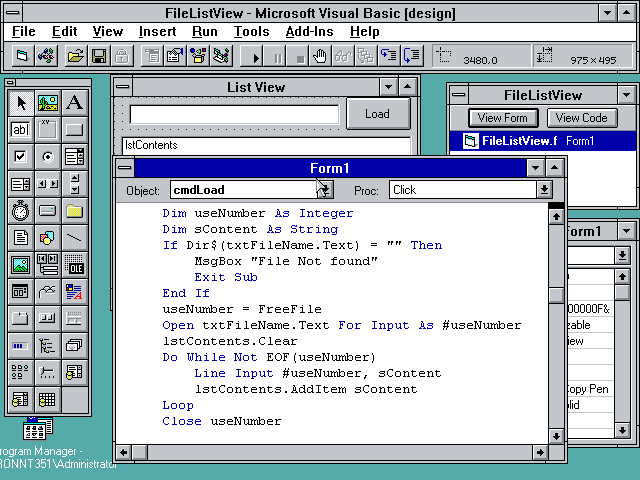Select the DBGrid tool in the toolbox
This screenshot has width=640, height=480.
48,399
